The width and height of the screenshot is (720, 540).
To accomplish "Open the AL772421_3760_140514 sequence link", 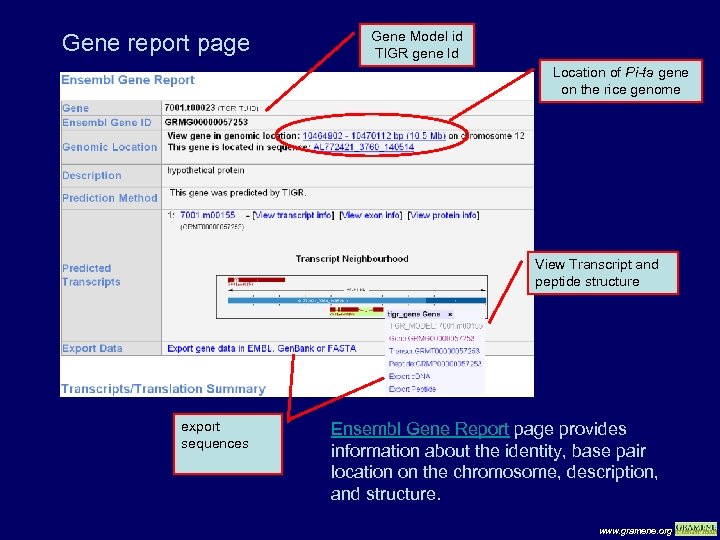I will pos(364,147).
